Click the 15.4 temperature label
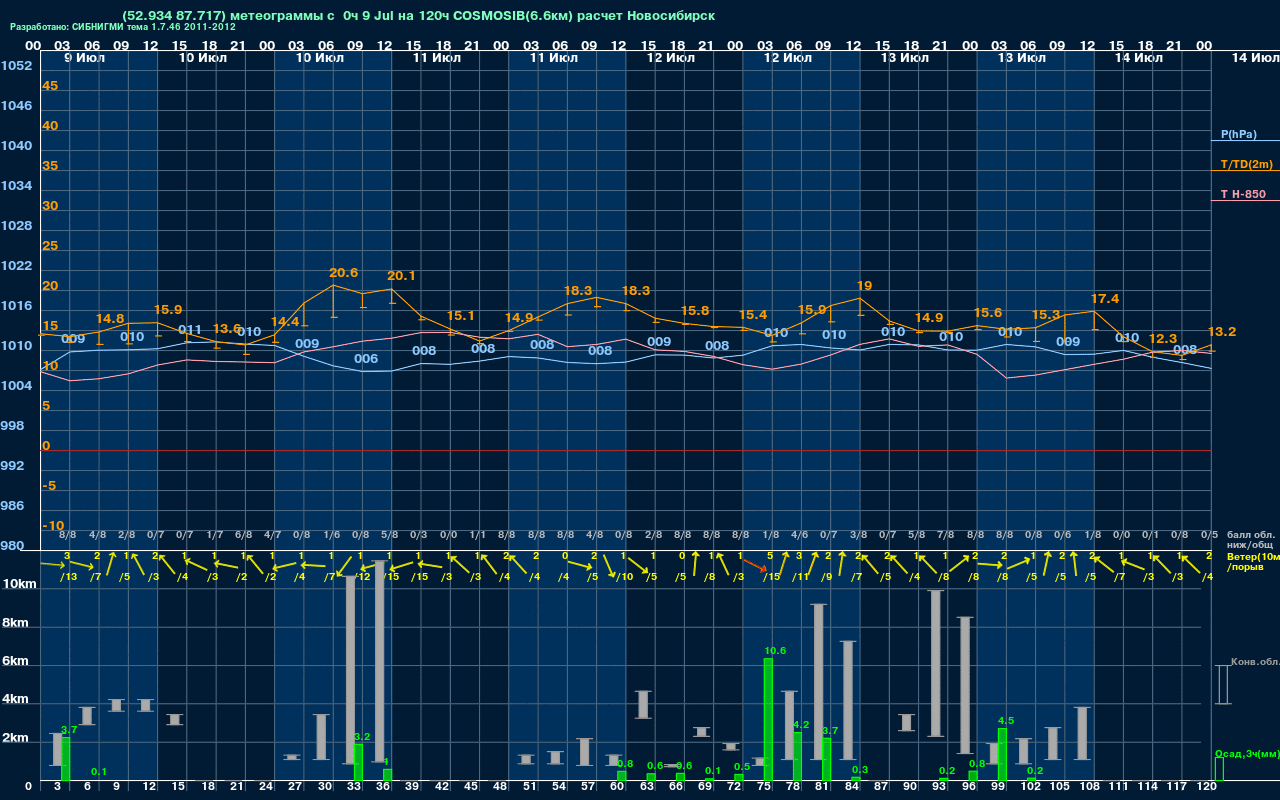Image resolution: width=1280 pixels, height=800 pixels. pos(752,315)
